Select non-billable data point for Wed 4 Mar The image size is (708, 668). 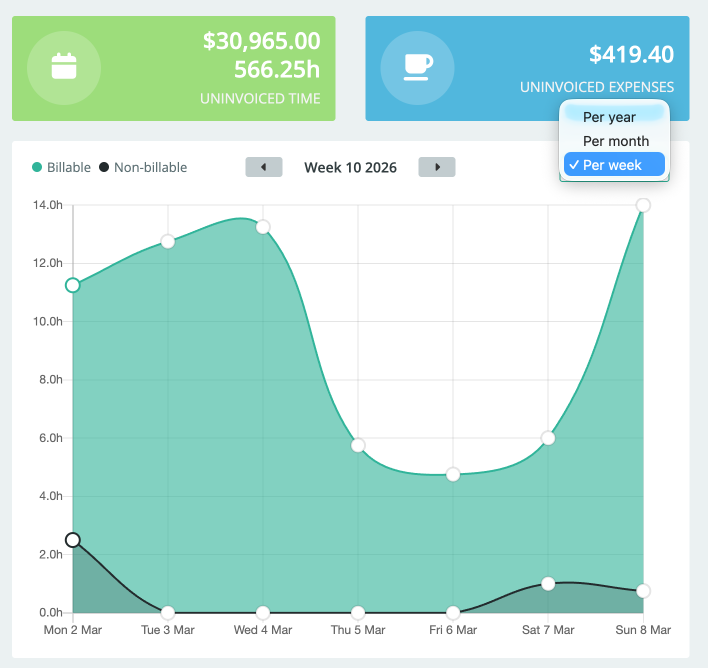(263, 613)
